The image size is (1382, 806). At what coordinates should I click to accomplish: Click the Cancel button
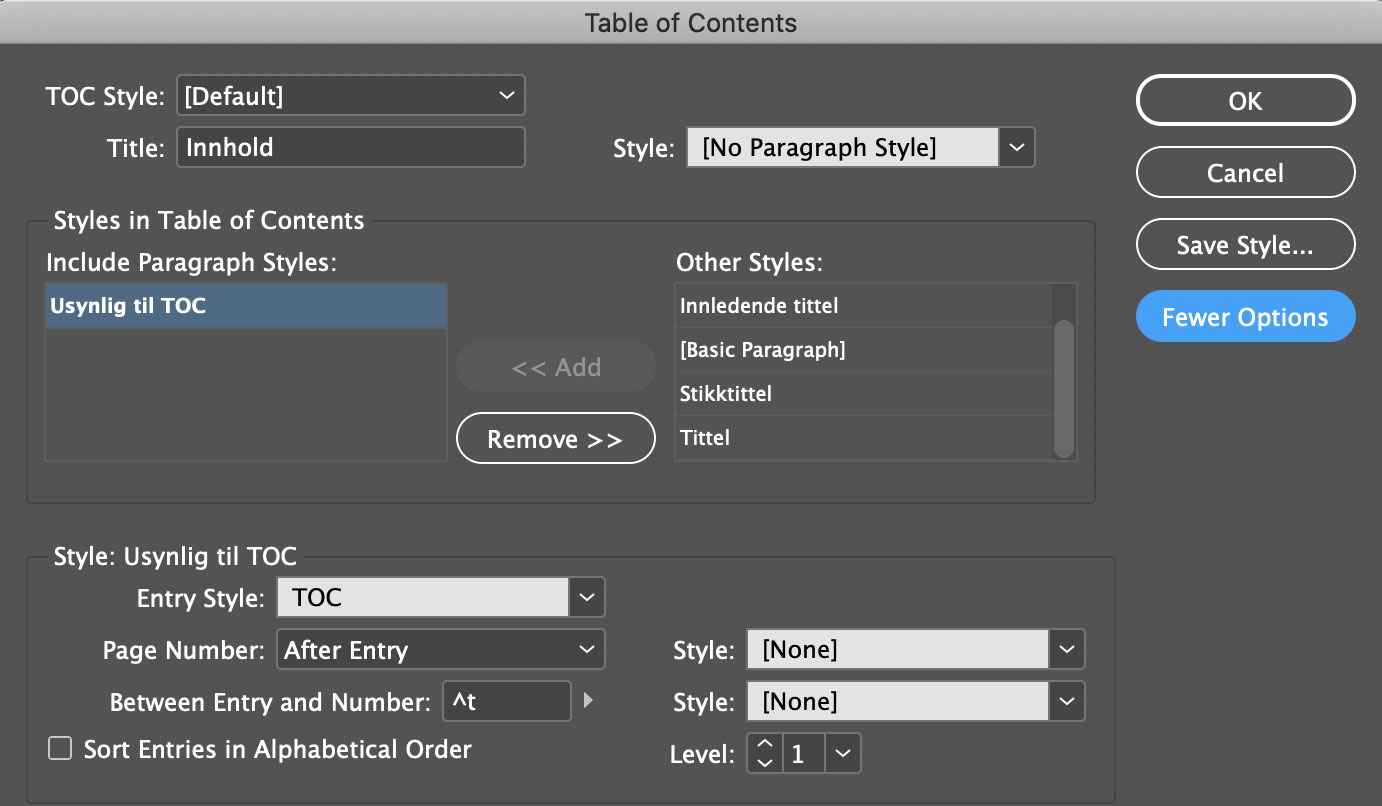pyautogui.click(x=1245, y=173)
